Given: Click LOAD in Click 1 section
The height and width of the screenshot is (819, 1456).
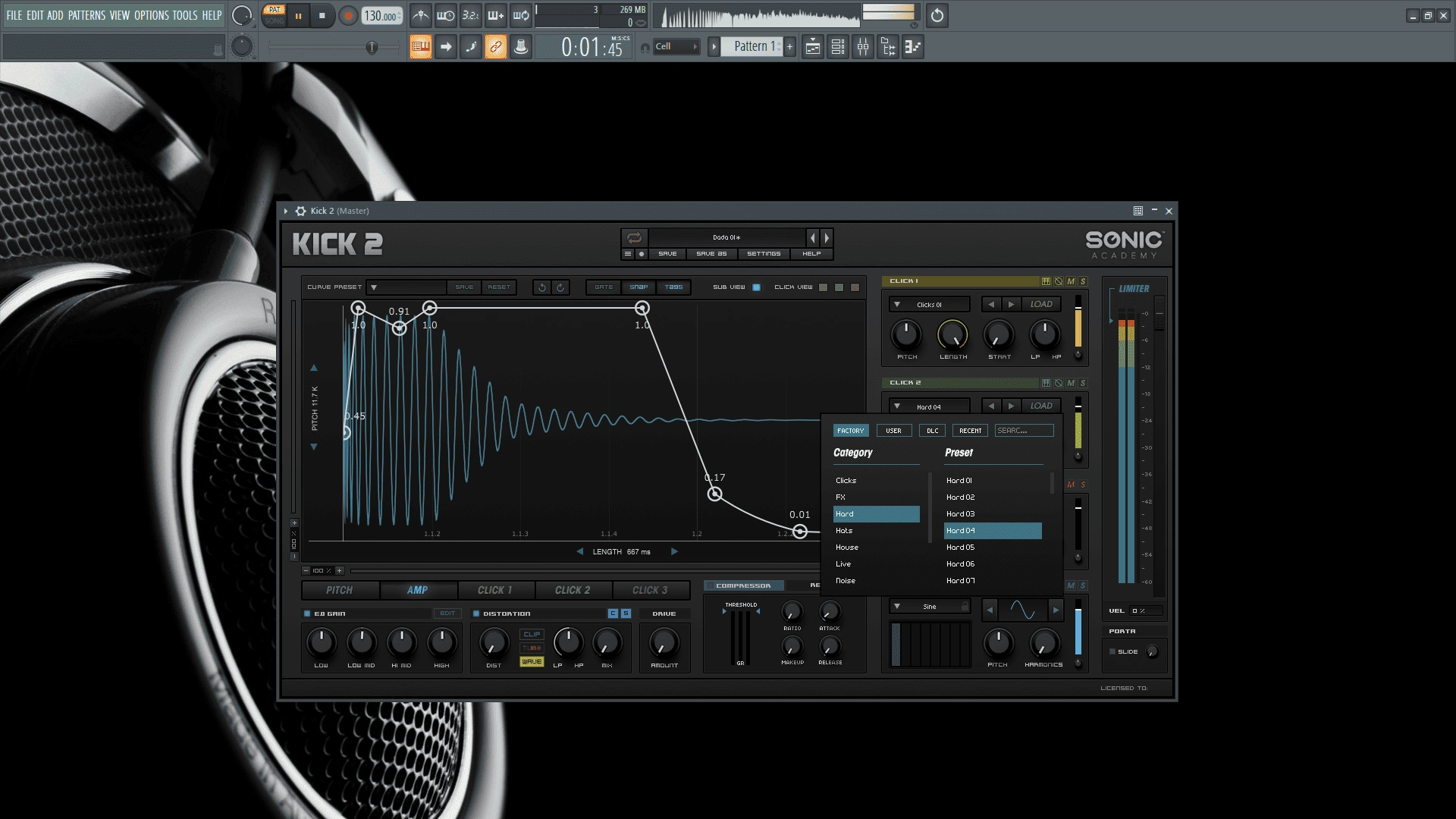Looking at the screenshot, I should point(1041,304).
